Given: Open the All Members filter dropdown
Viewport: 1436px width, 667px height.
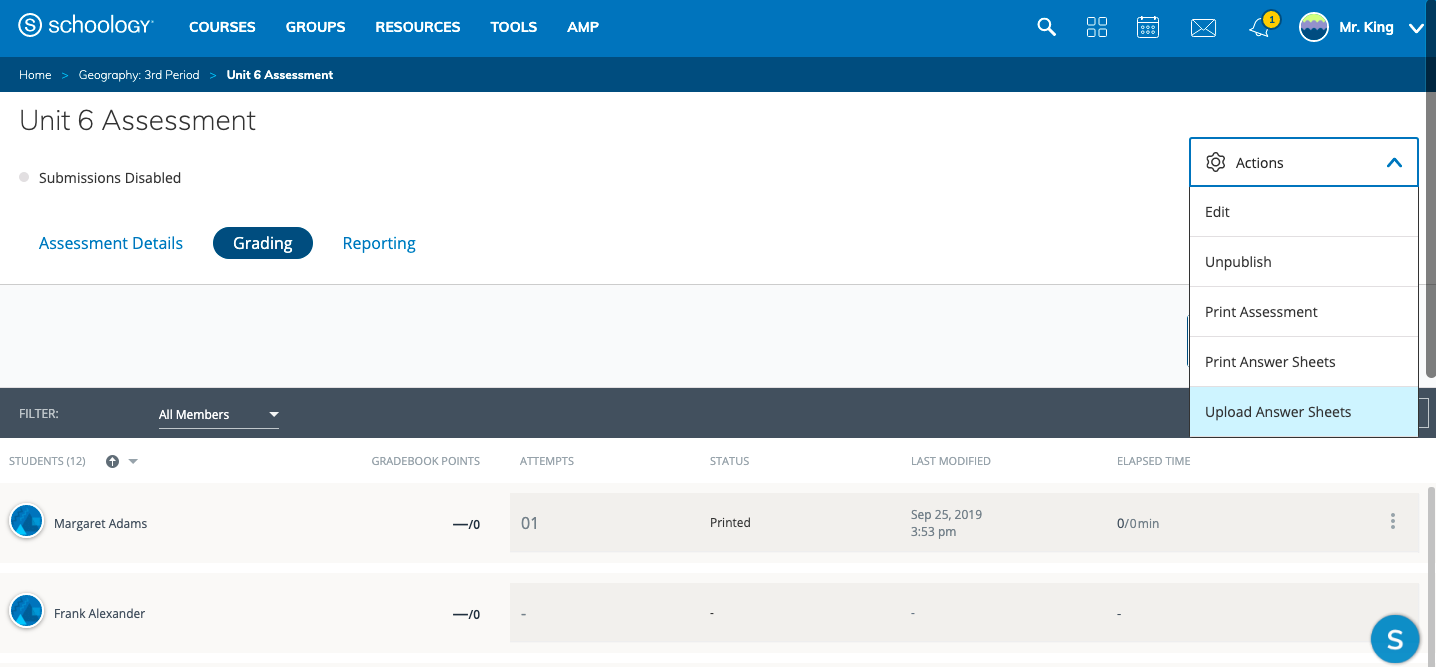Looking at the screenshot, I should (218, 414).
